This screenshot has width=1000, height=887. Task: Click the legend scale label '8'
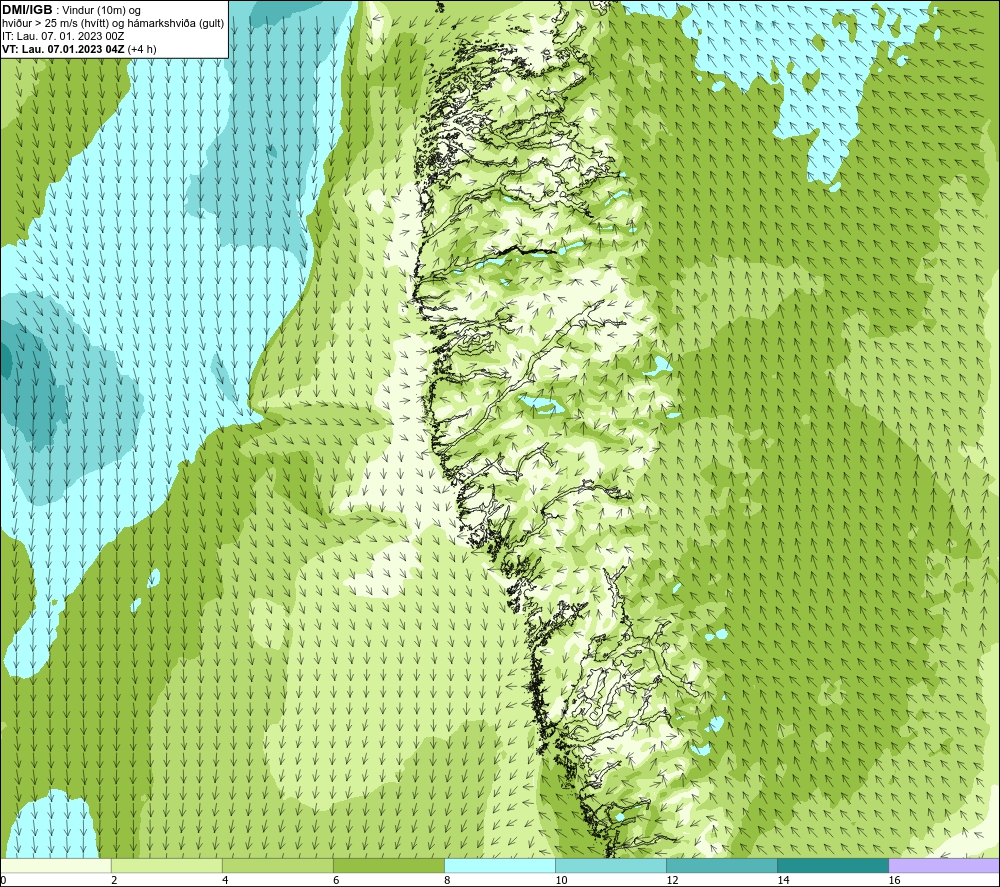pyautogui.click(x=447, y=881)
